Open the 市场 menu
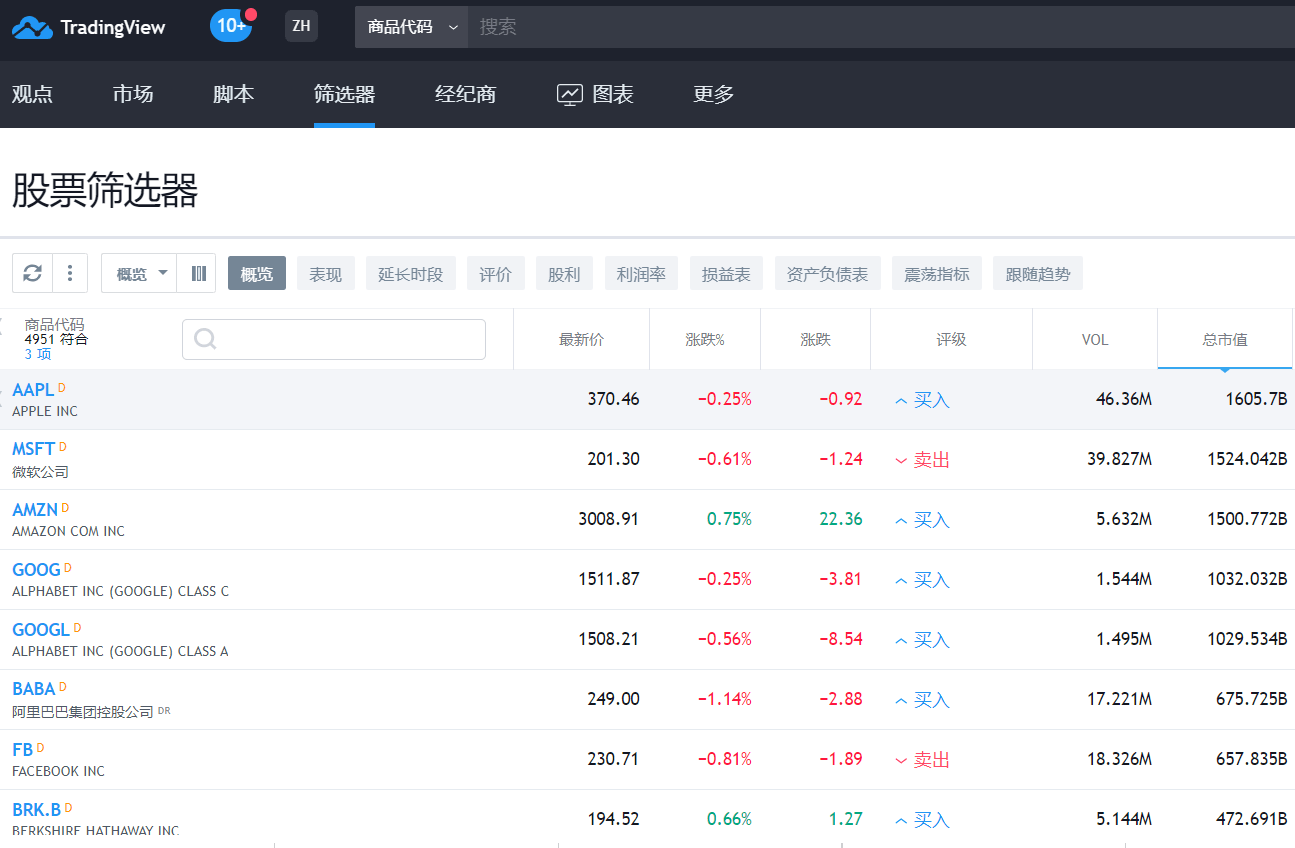Viewport: 1295px width, 848px height. pos(133,94)
